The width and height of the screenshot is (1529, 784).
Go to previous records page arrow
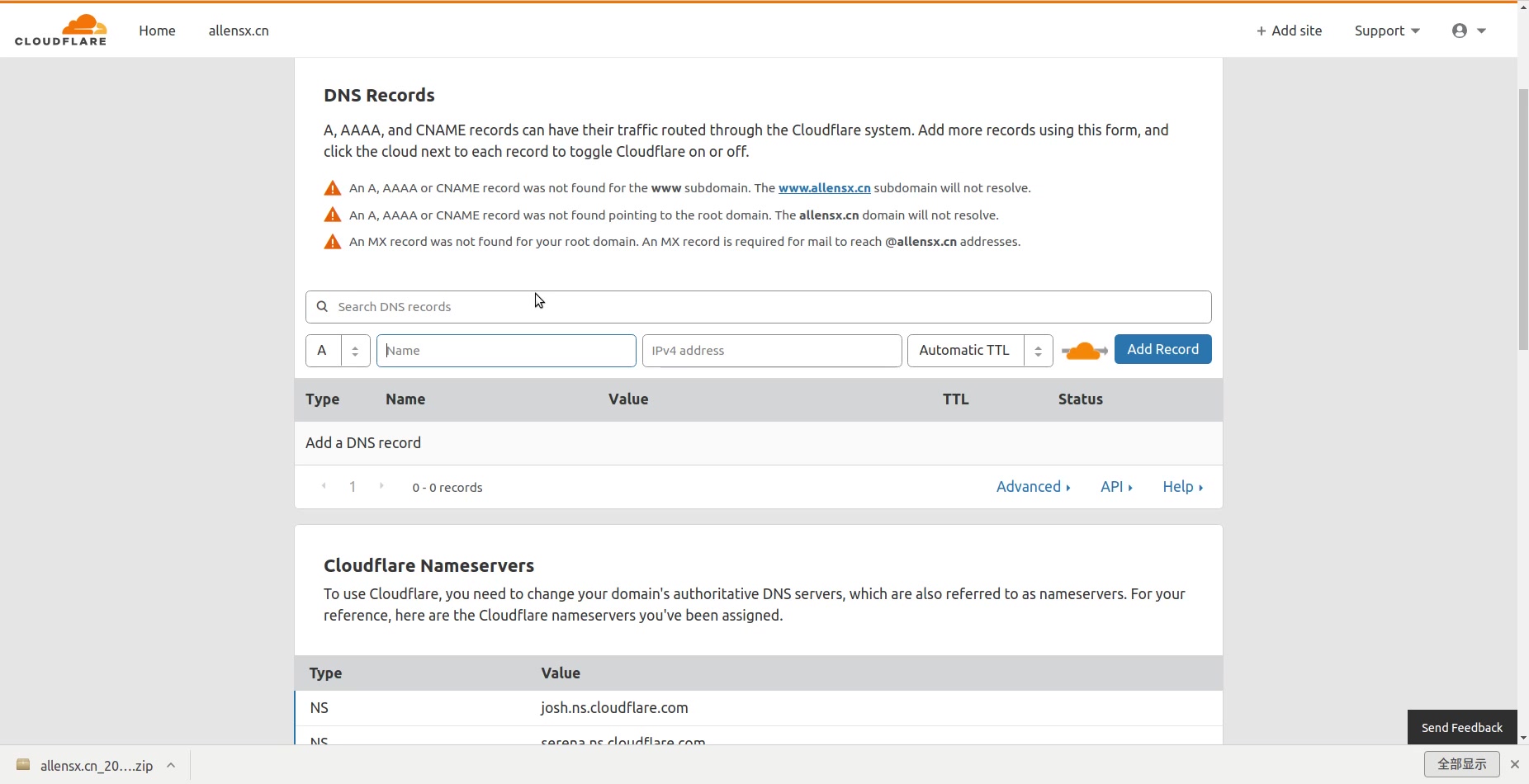pos(324,486)
